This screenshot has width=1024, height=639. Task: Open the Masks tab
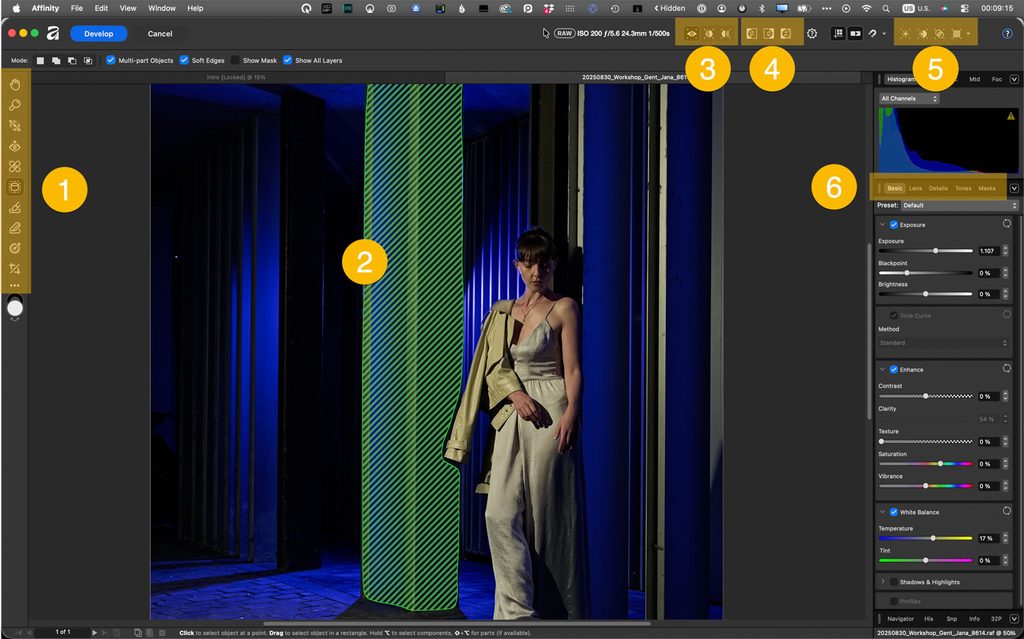point(987,188)
